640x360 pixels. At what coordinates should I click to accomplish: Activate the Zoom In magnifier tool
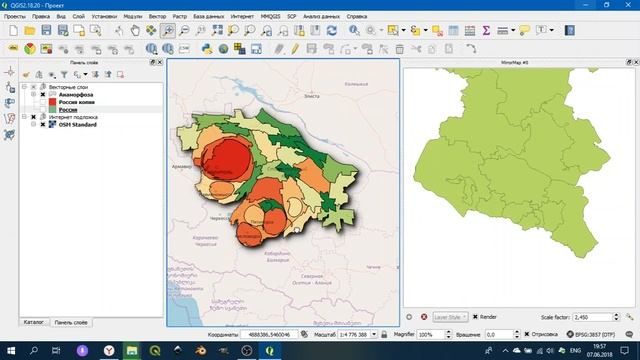168,31
